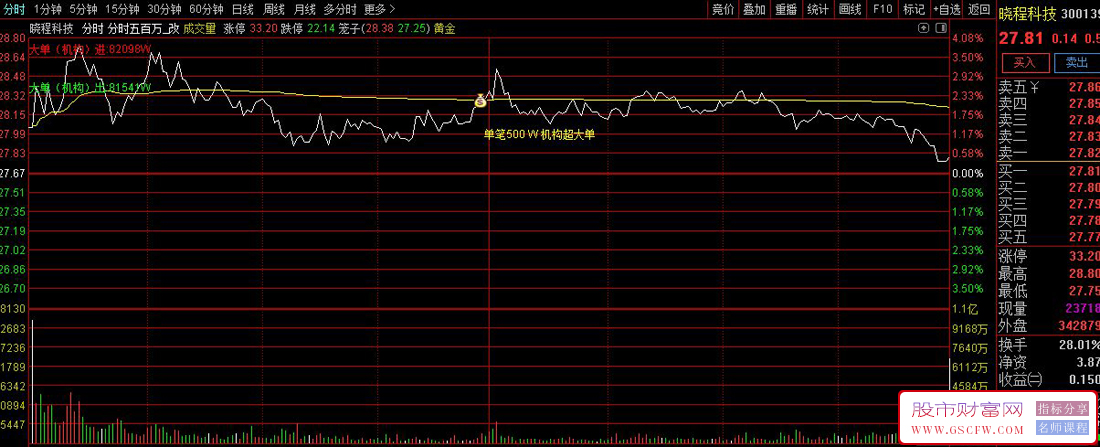The image size is (1100, 447).
Task: Click the 净资 row in side panel
Action: tap(1049, 362)
